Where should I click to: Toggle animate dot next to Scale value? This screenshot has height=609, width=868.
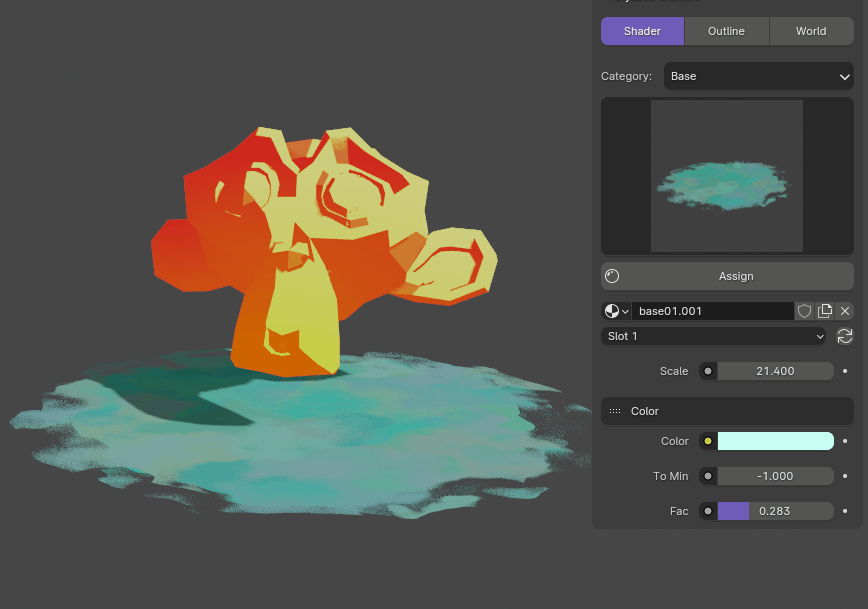845,371
